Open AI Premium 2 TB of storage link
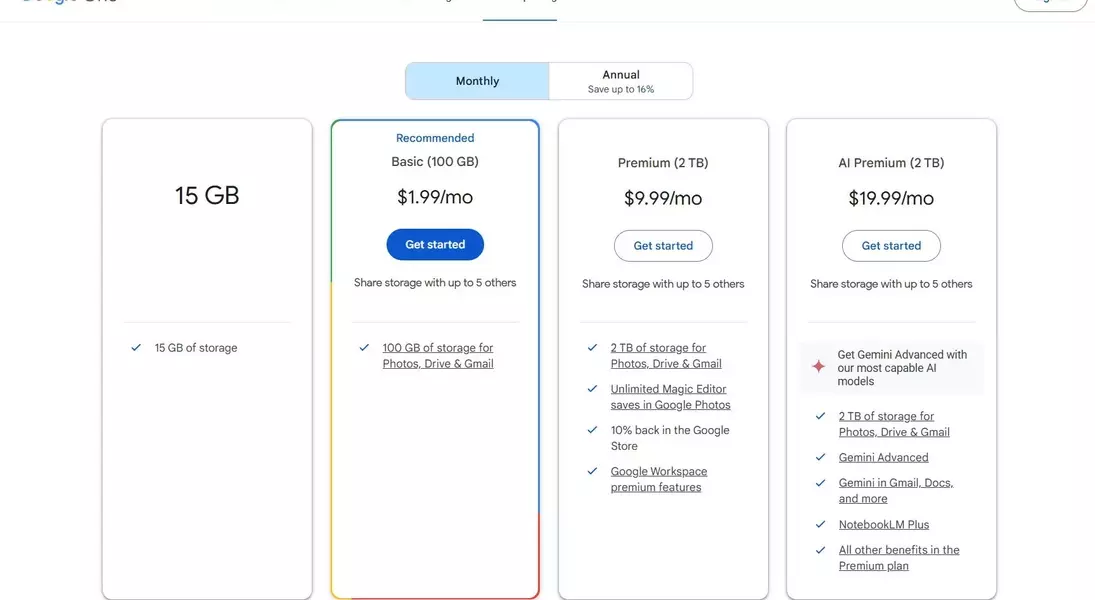The image size is (1095, 600). tap(894, 424)
